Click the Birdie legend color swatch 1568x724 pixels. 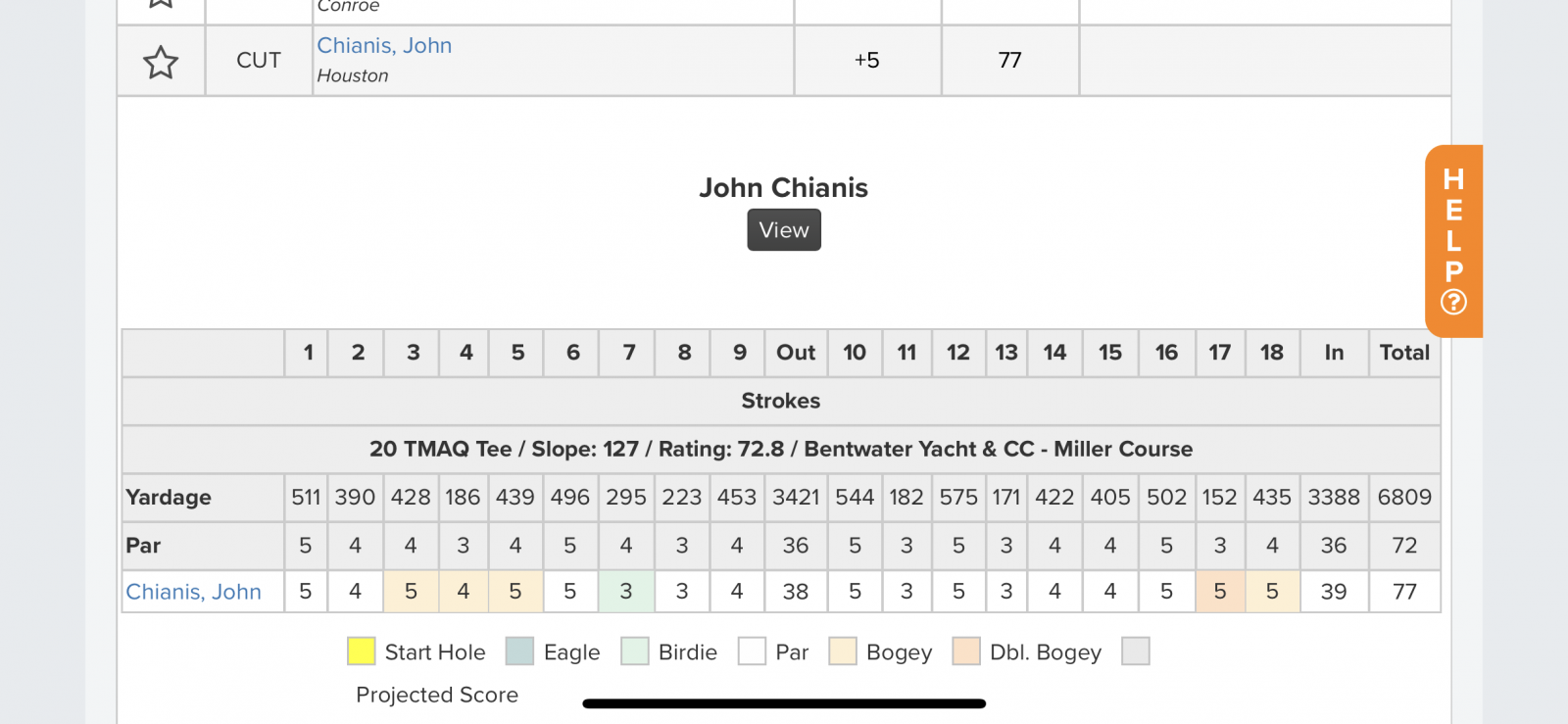click(x=635, y=652)
